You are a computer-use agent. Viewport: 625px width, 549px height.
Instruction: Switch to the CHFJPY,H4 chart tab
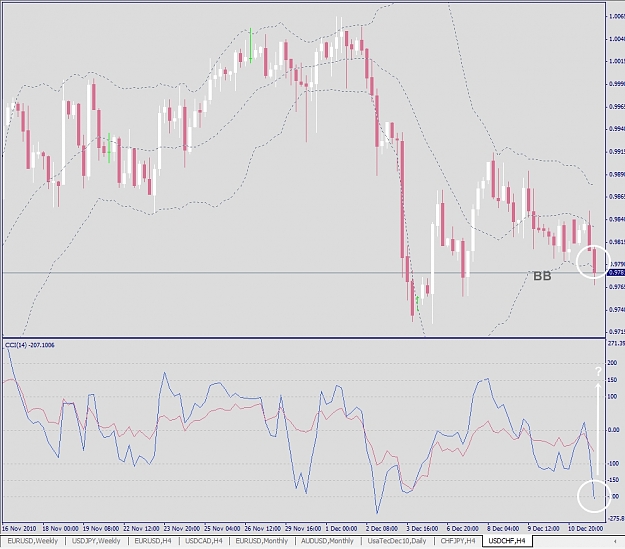pos(458,541)
